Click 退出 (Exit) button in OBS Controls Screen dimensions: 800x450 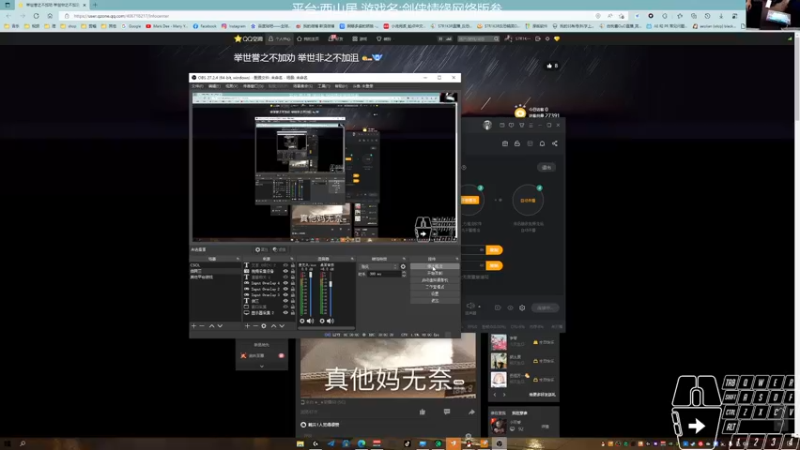435,301
